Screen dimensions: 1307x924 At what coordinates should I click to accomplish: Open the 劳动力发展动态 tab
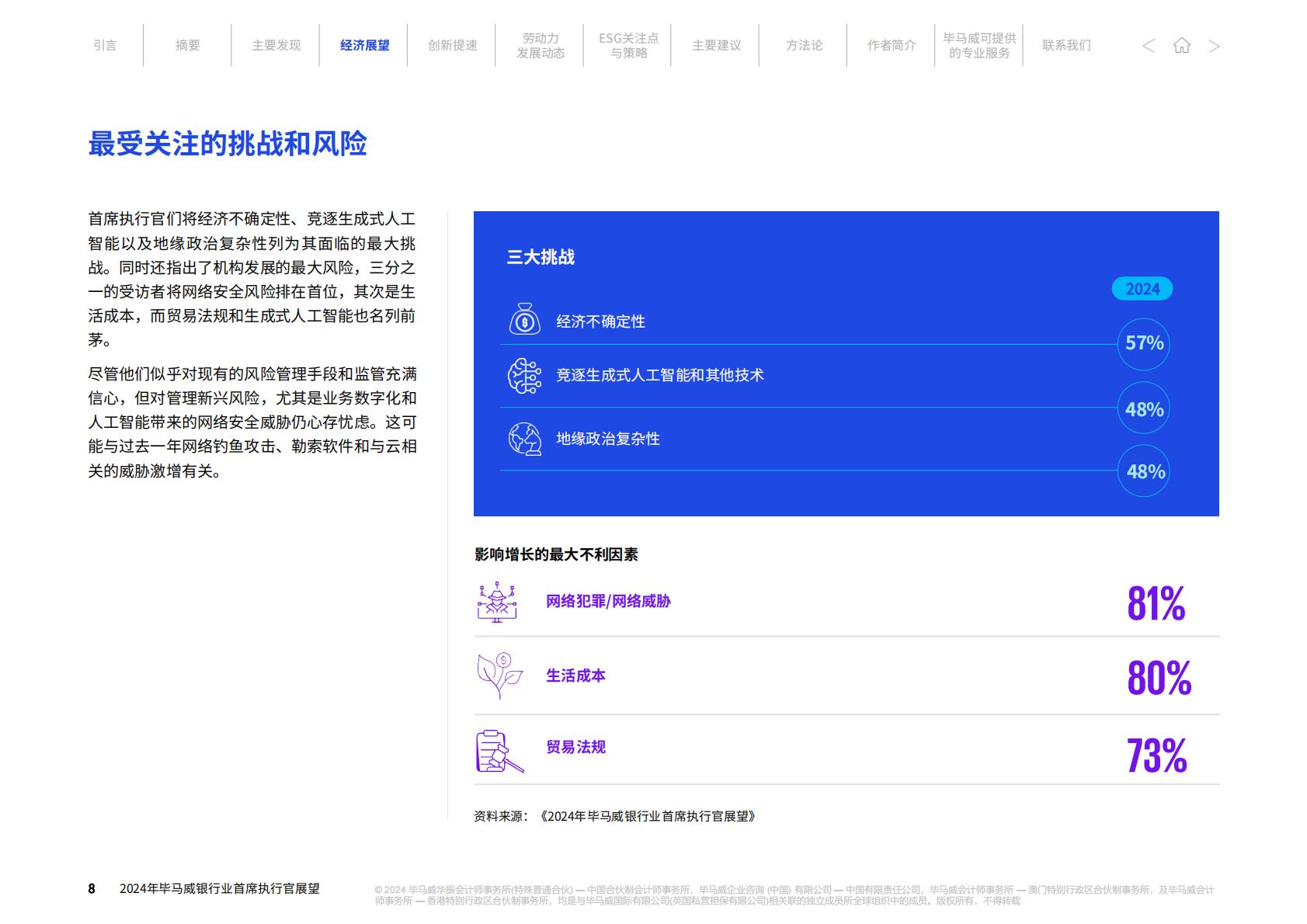pyautogui.click(x=541, y=45)
